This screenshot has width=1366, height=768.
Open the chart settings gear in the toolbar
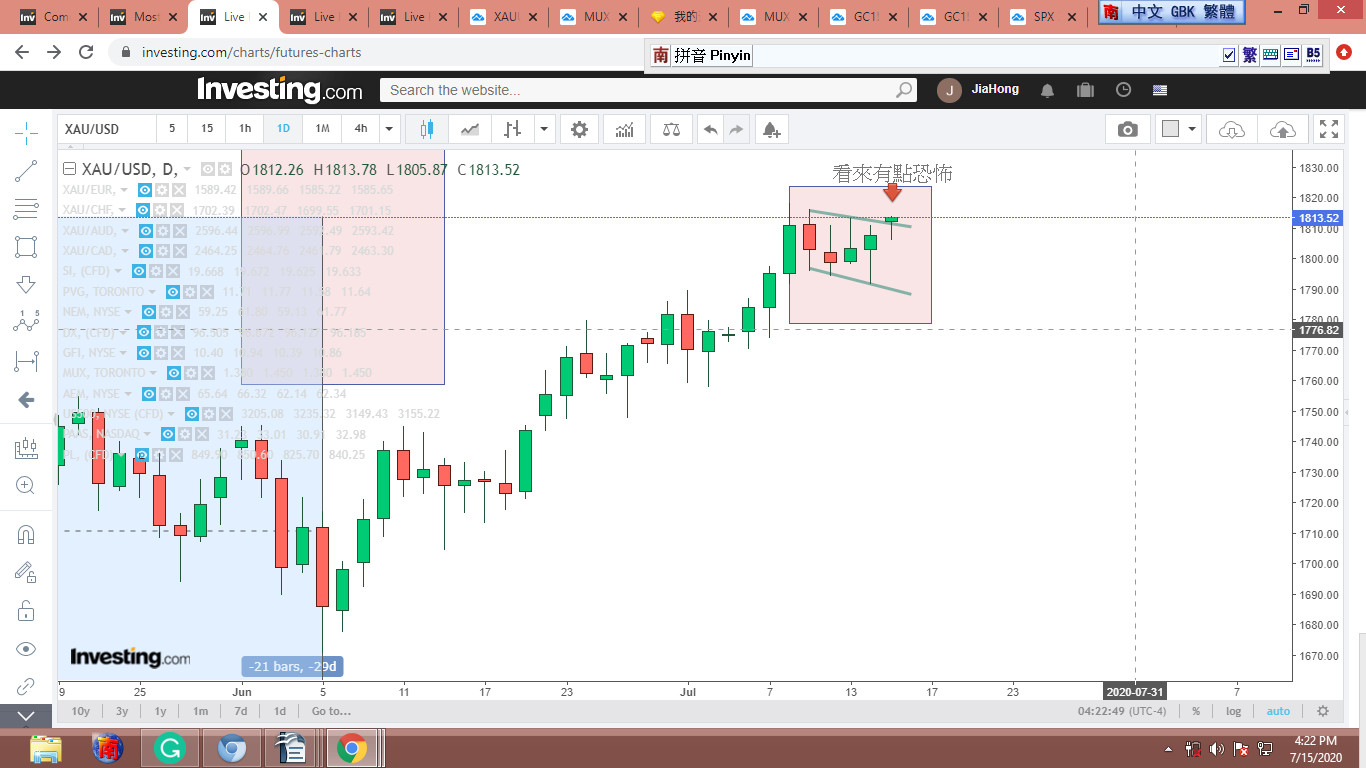click(x=579, y=129)
